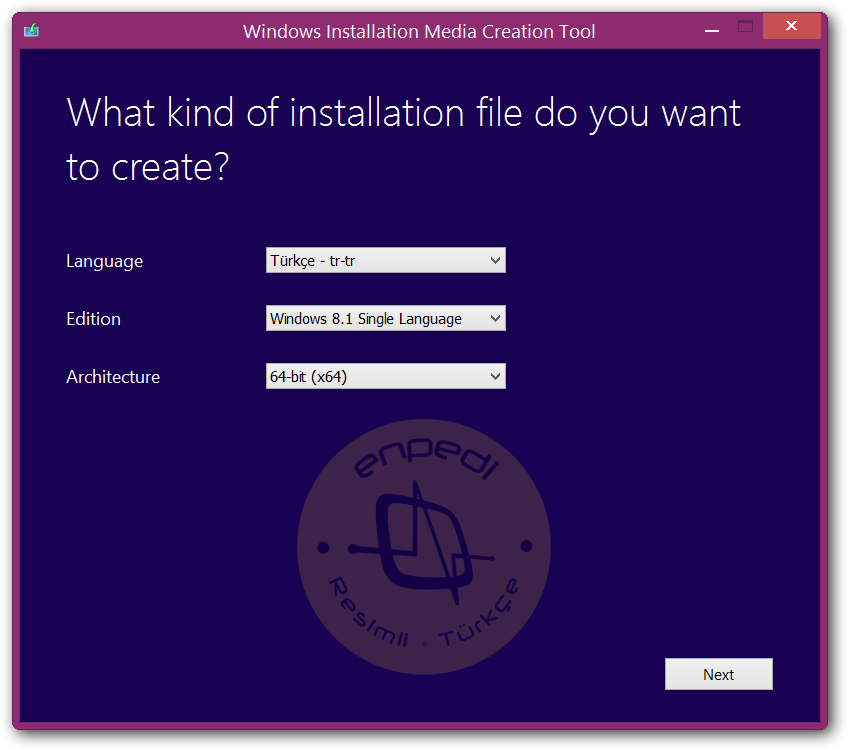Click the window title 'Windows Installation Media Creation Tool'
Viewport: 848px width, 750px height.
419,31
